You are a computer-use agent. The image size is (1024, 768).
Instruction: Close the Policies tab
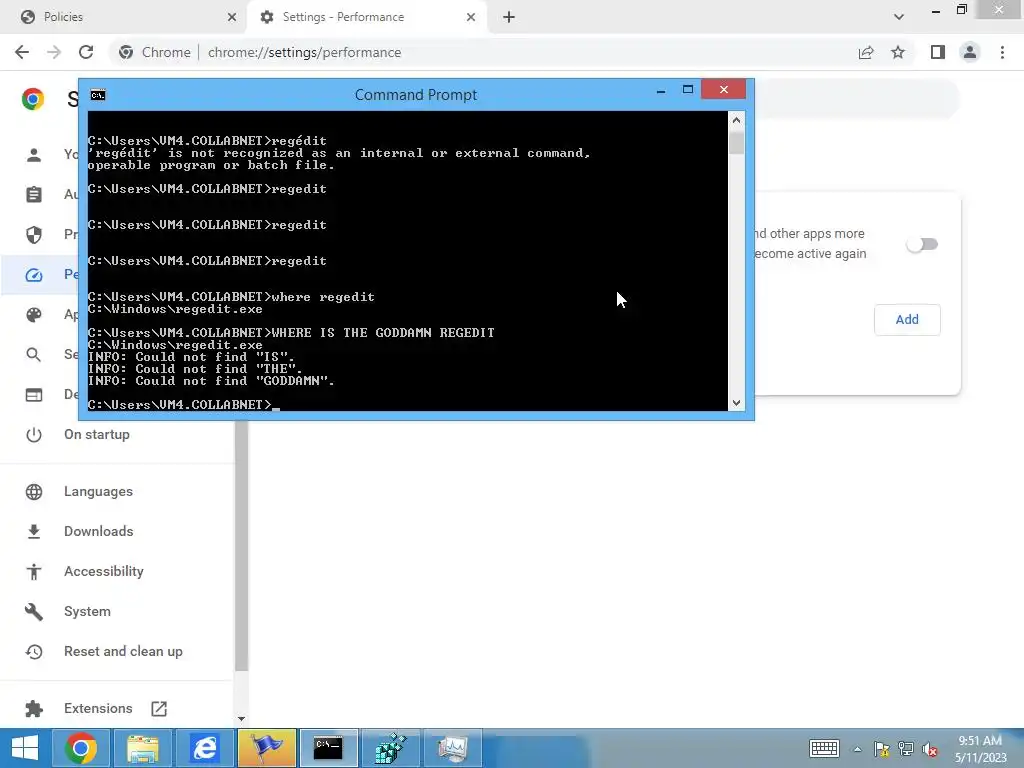click(x=232, y=17)
